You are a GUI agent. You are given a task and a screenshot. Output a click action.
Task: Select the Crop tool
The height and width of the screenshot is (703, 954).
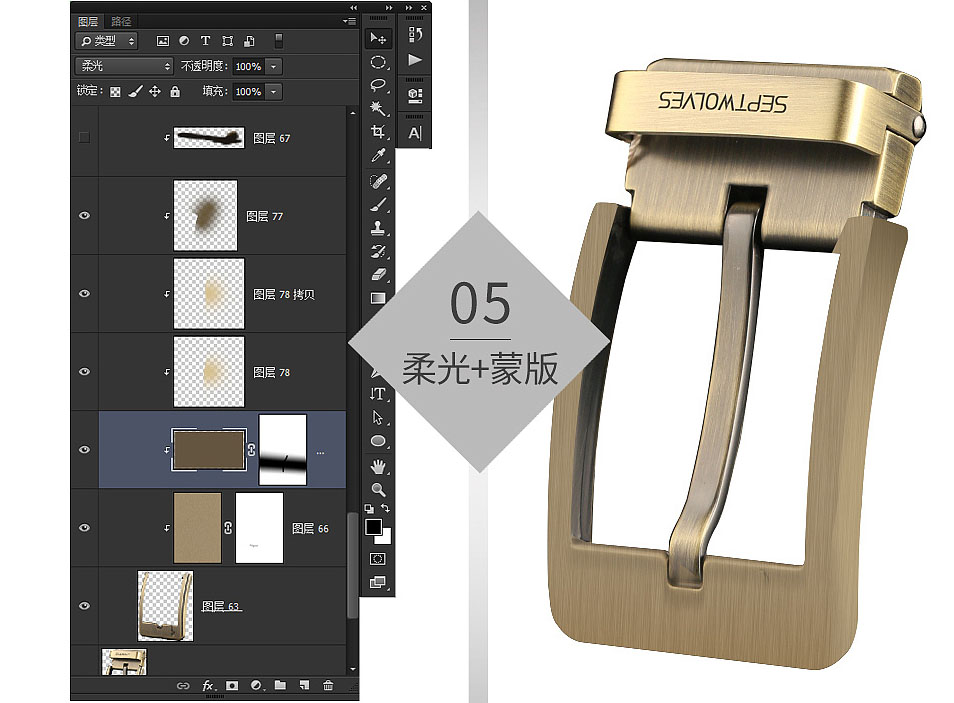378,131
